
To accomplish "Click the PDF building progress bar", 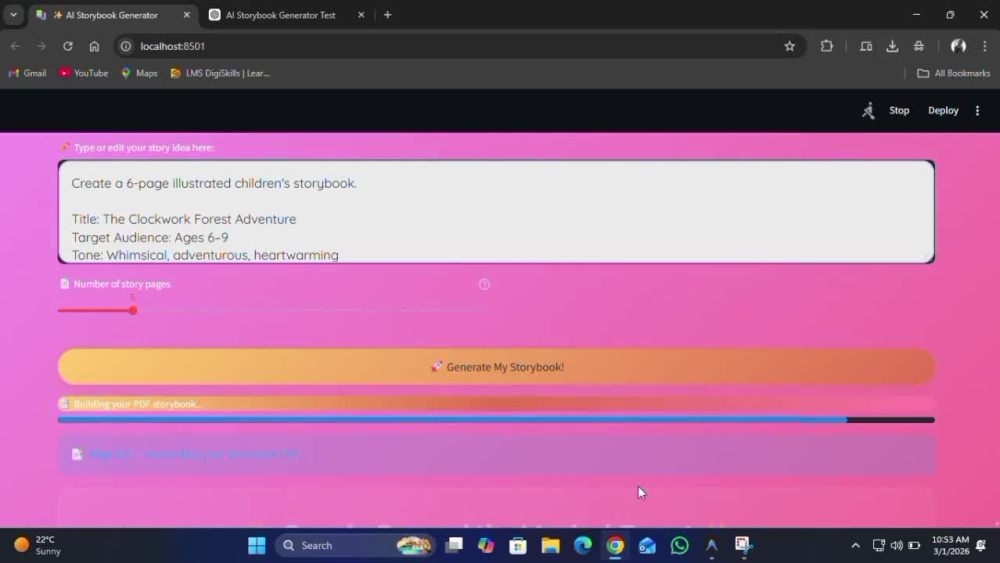I will [496, 420].
